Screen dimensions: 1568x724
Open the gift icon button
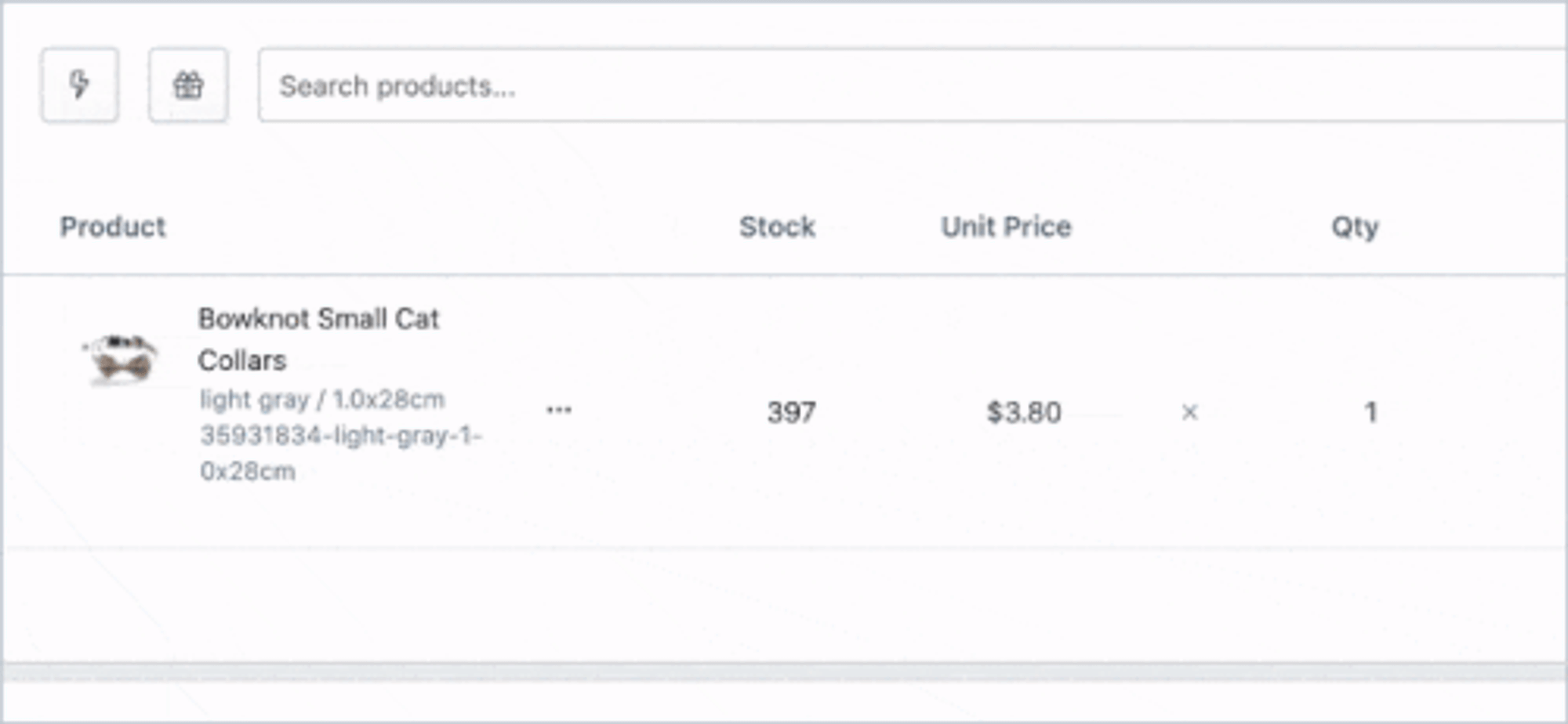tap(188, 85)
